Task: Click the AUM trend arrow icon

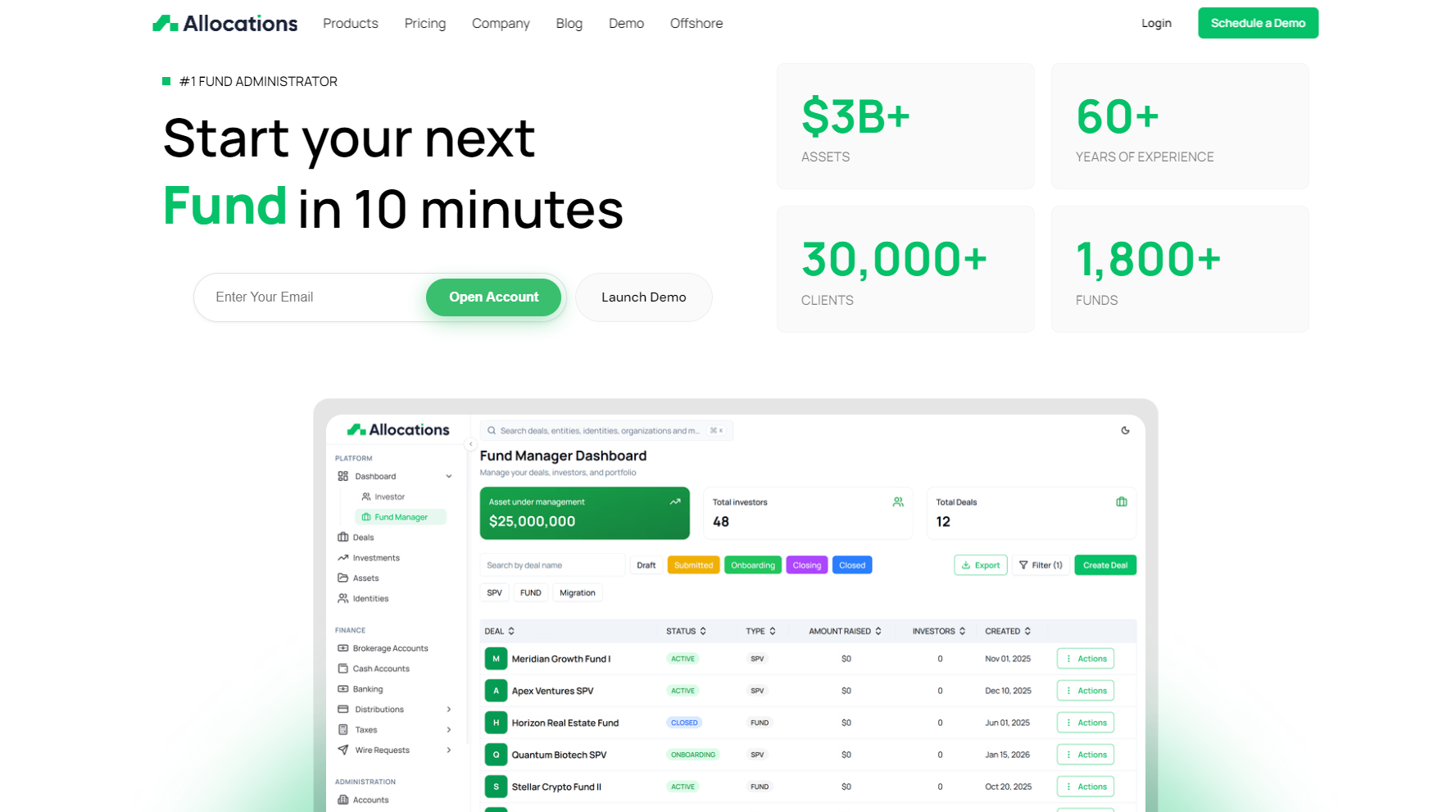Action: click(675, 501)
